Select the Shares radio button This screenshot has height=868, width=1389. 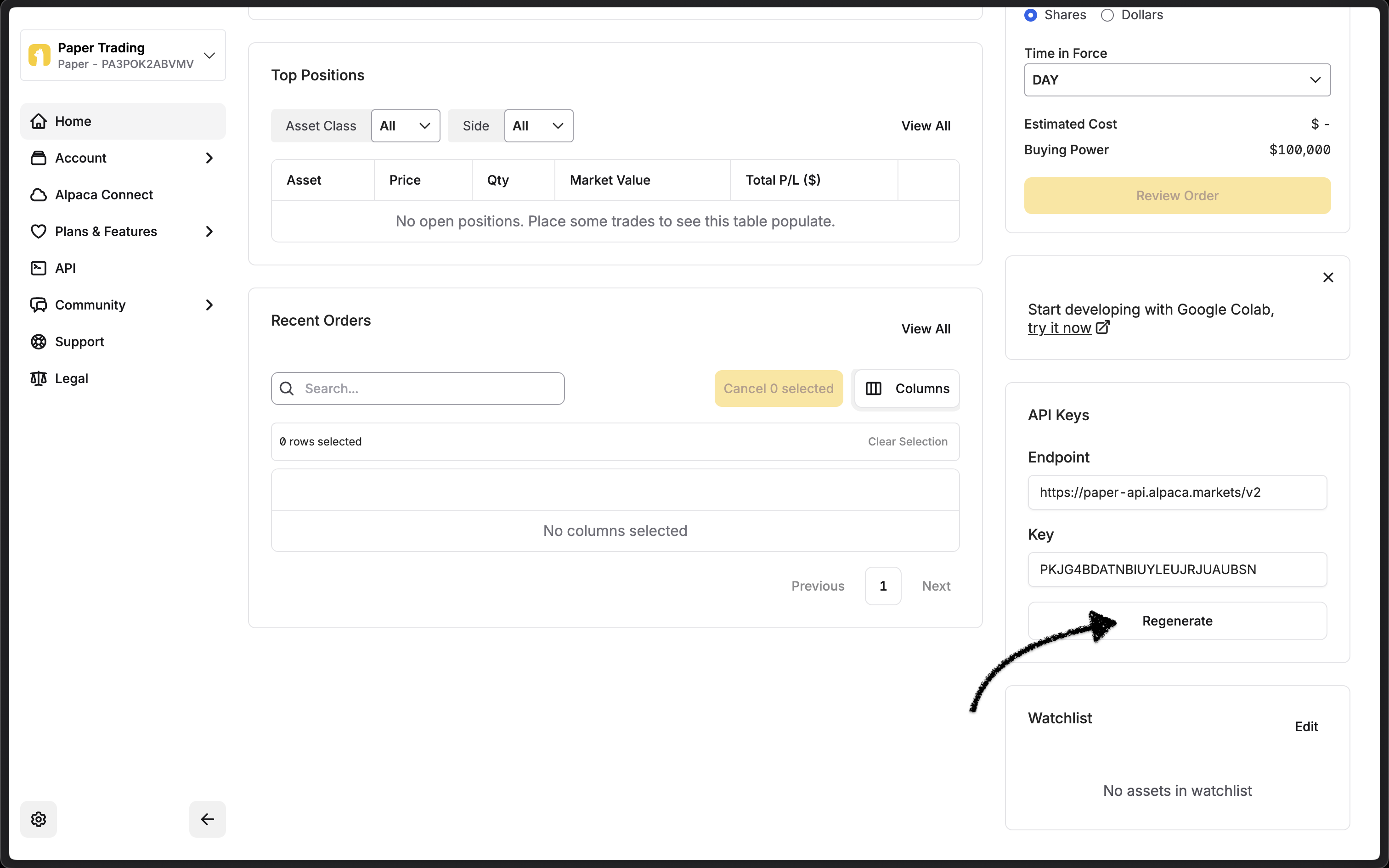[1031, 16]
